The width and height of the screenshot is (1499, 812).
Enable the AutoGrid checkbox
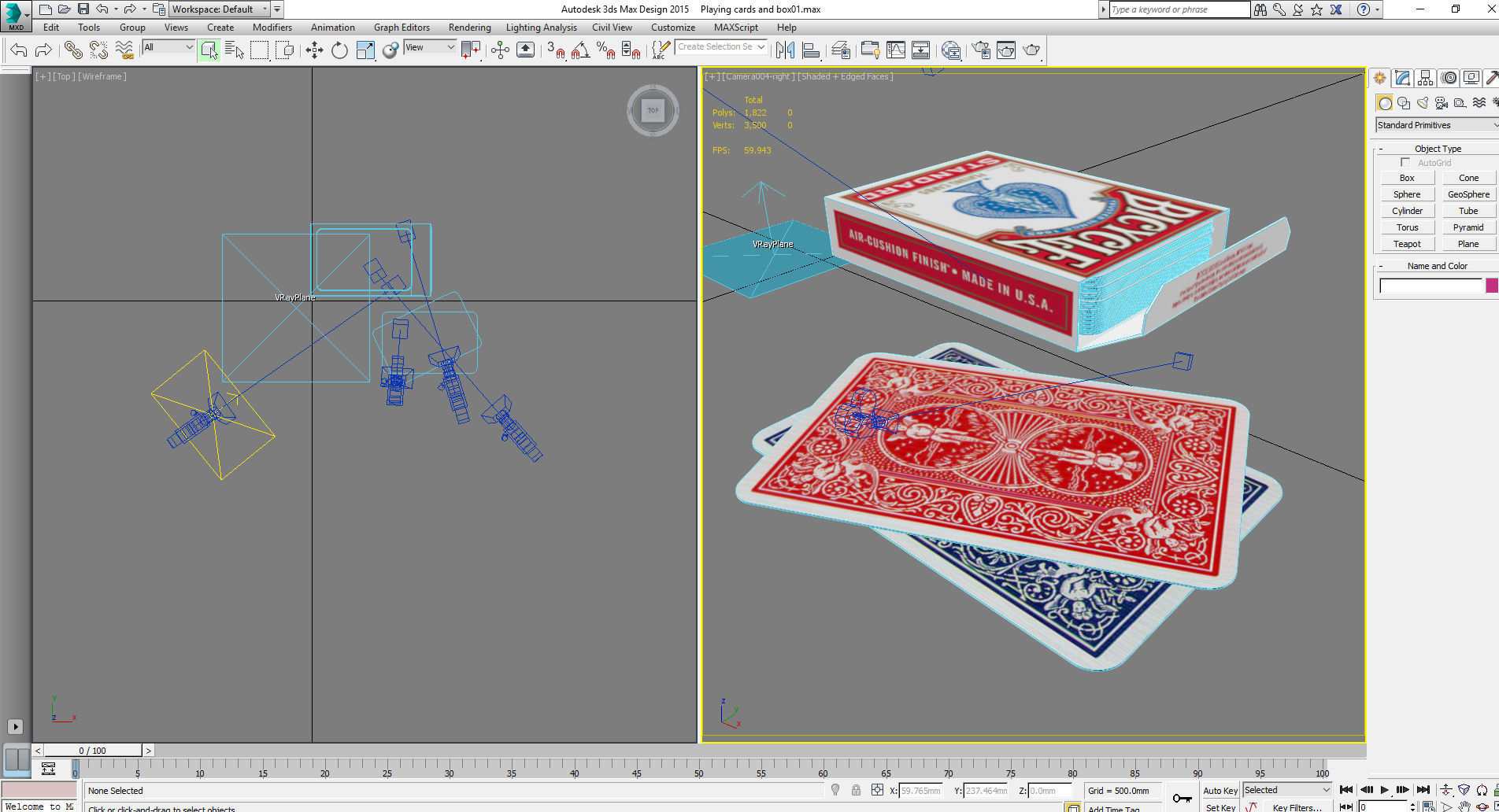coord(1405,163)
